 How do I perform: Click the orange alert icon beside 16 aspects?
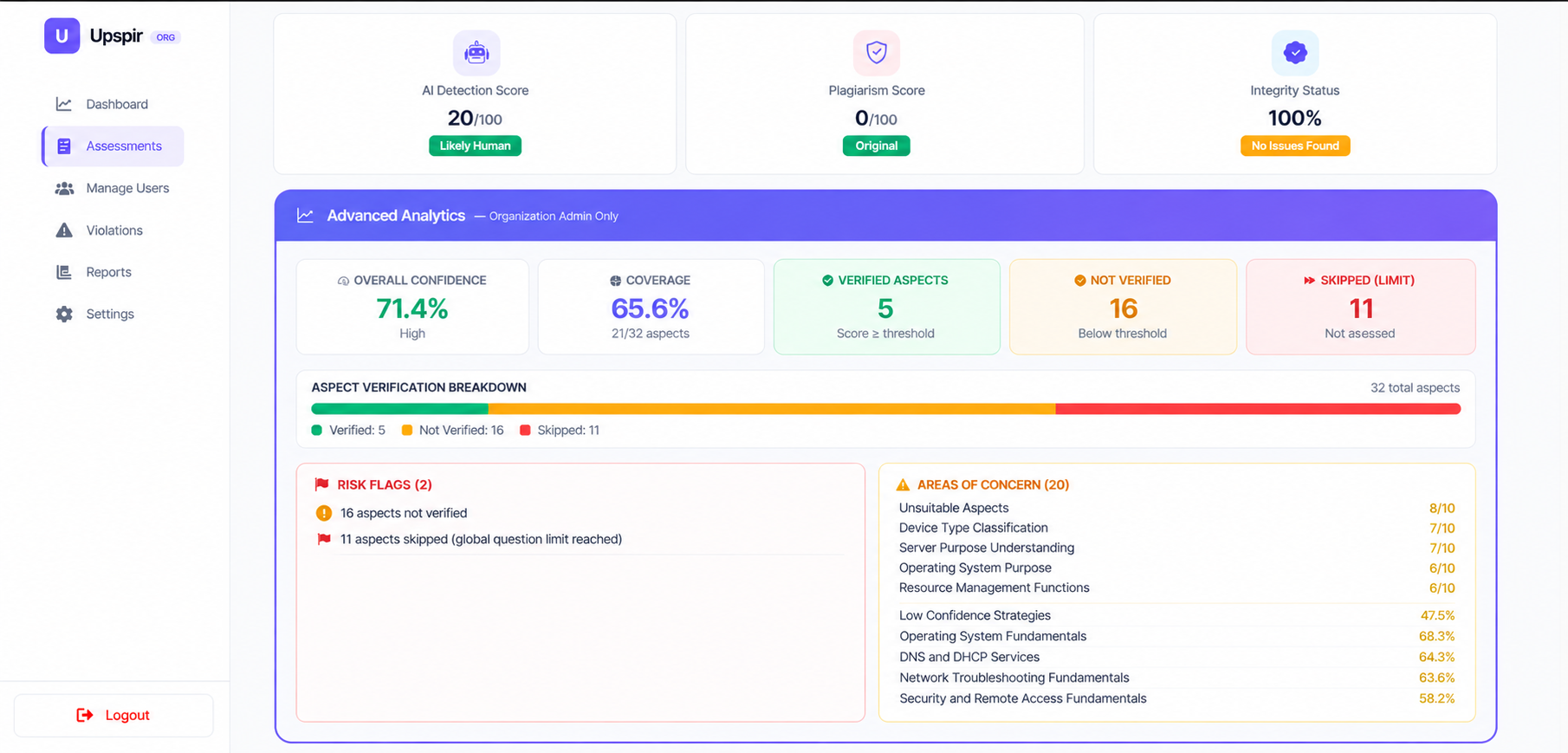(x=324, y=513)
